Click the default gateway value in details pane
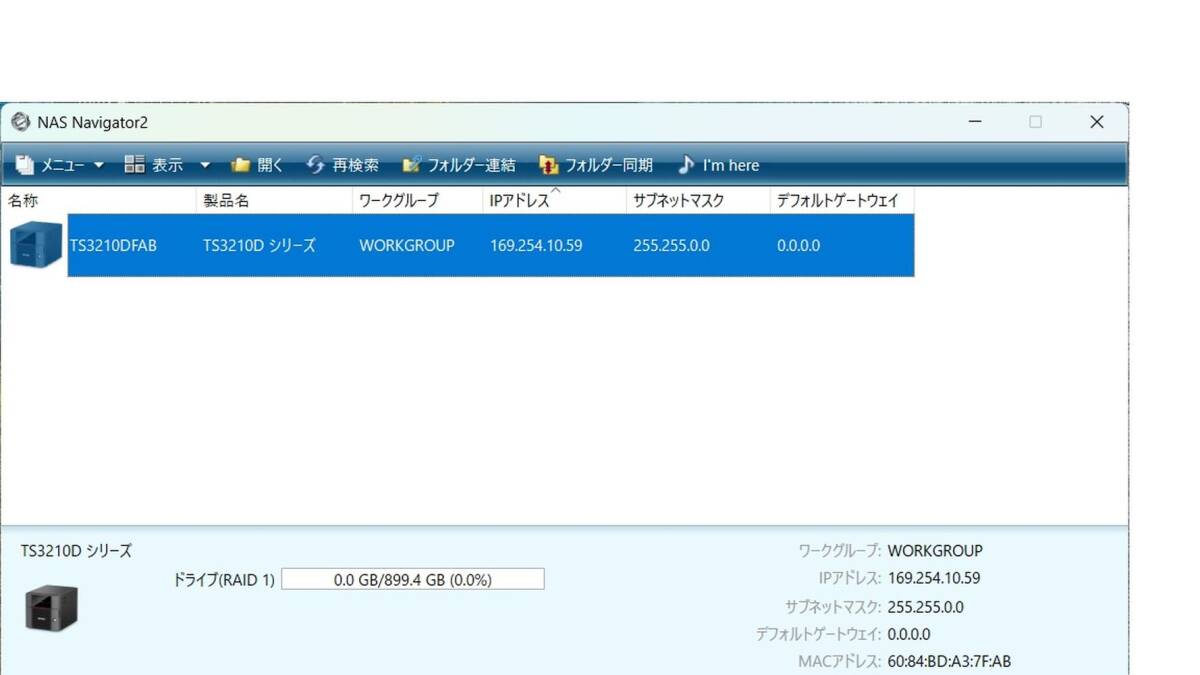 point(909,634)
